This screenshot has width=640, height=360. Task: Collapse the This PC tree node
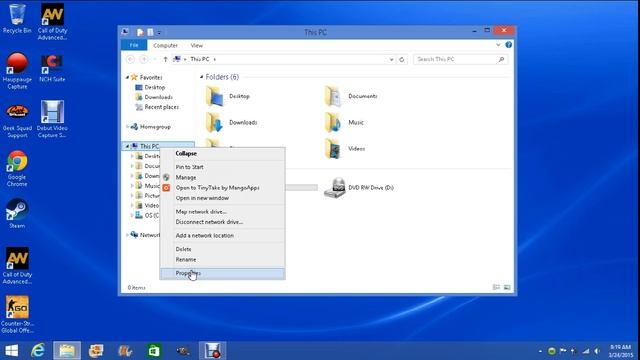[127, 146]
